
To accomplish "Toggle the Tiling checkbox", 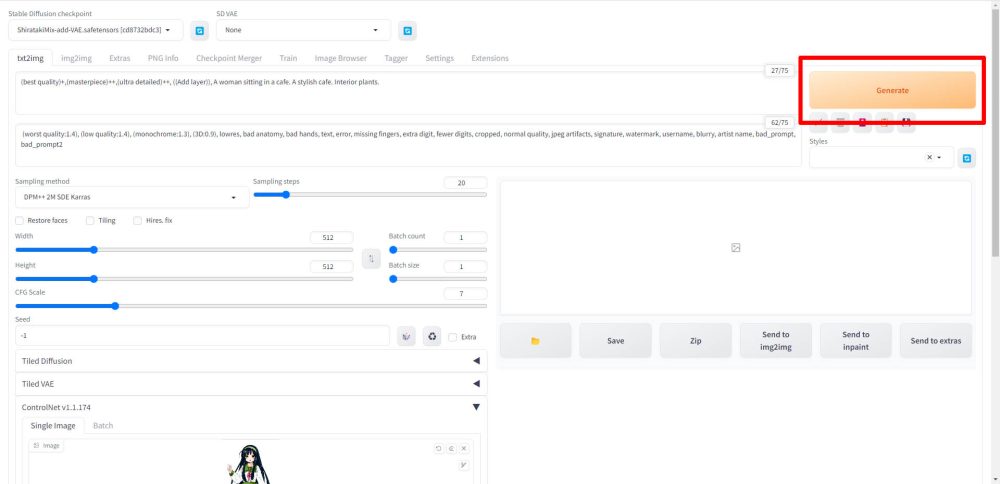I will (91, 220).
